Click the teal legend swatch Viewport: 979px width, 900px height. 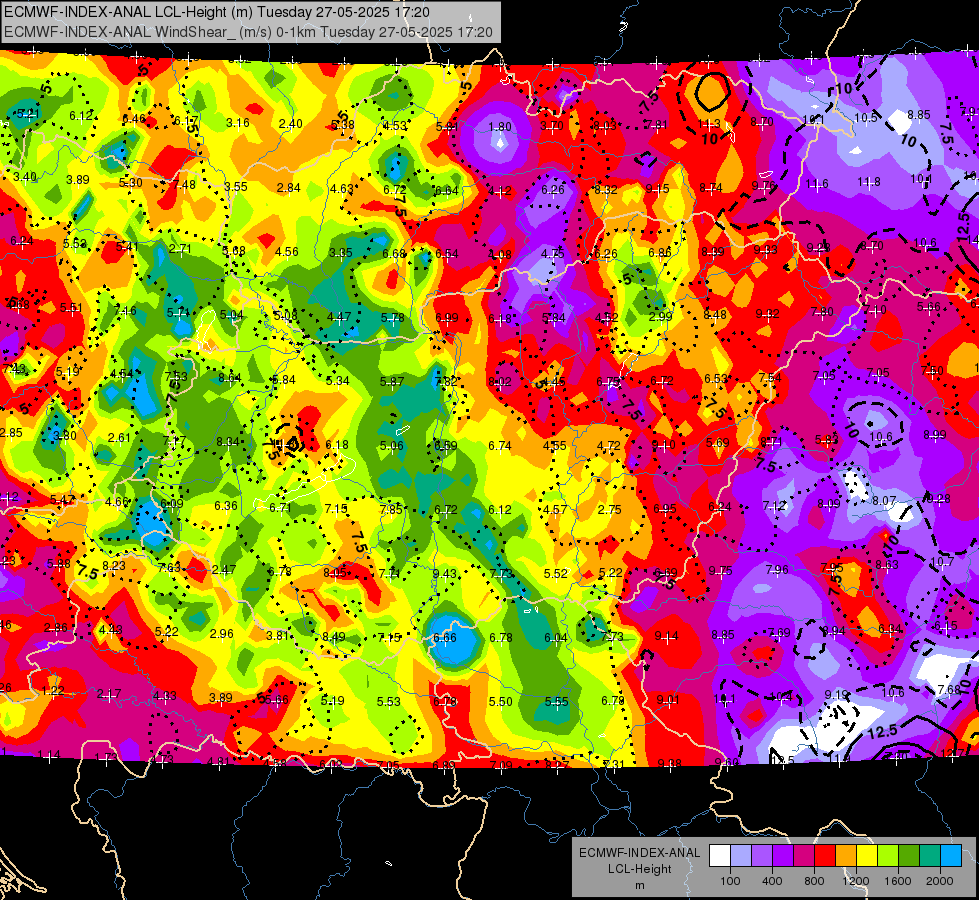pos(930,856)
